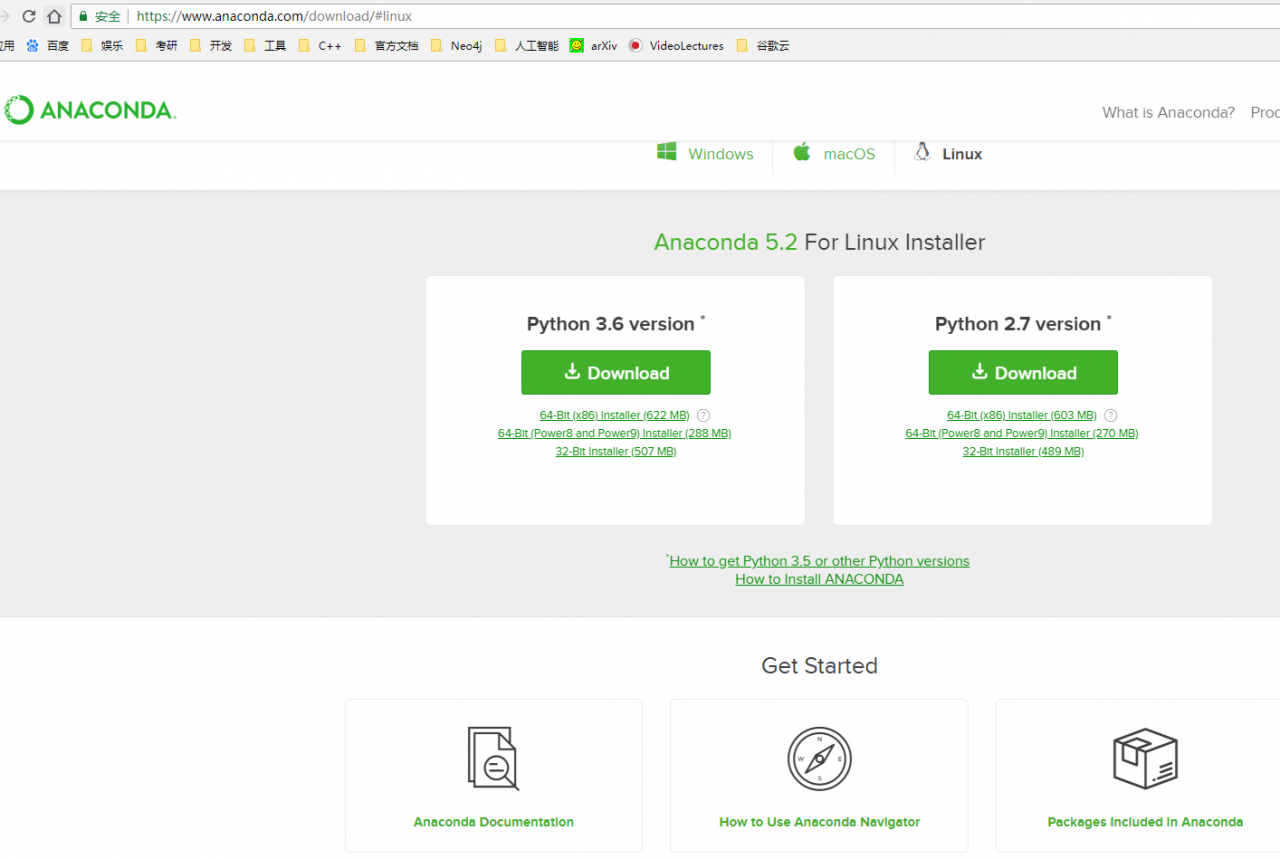
Task: Click the browser address bar URL
Action: point(274,16)
